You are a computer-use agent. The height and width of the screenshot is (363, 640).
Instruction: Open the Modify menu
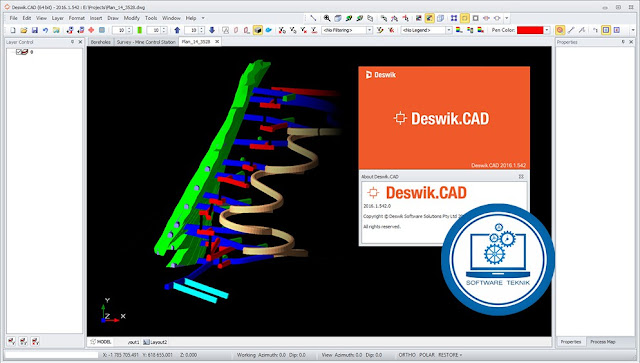pos(131,18)
